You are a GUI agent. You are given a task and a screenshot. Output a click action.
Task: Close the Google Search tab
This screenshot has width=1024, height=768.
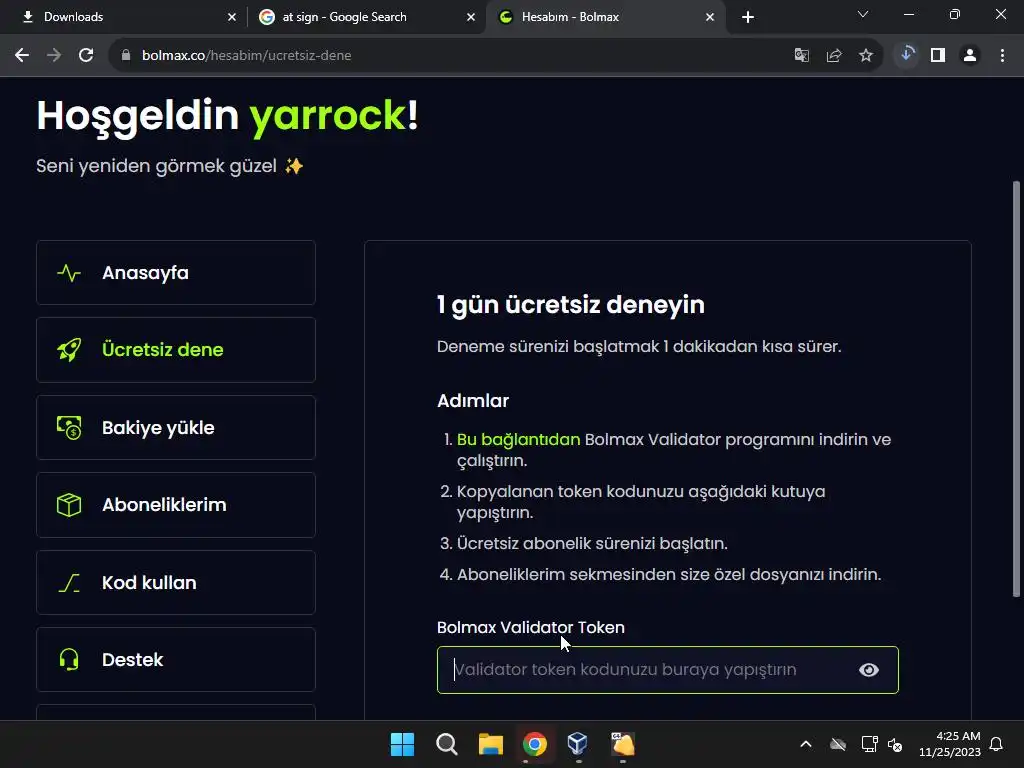pos(471,17)
